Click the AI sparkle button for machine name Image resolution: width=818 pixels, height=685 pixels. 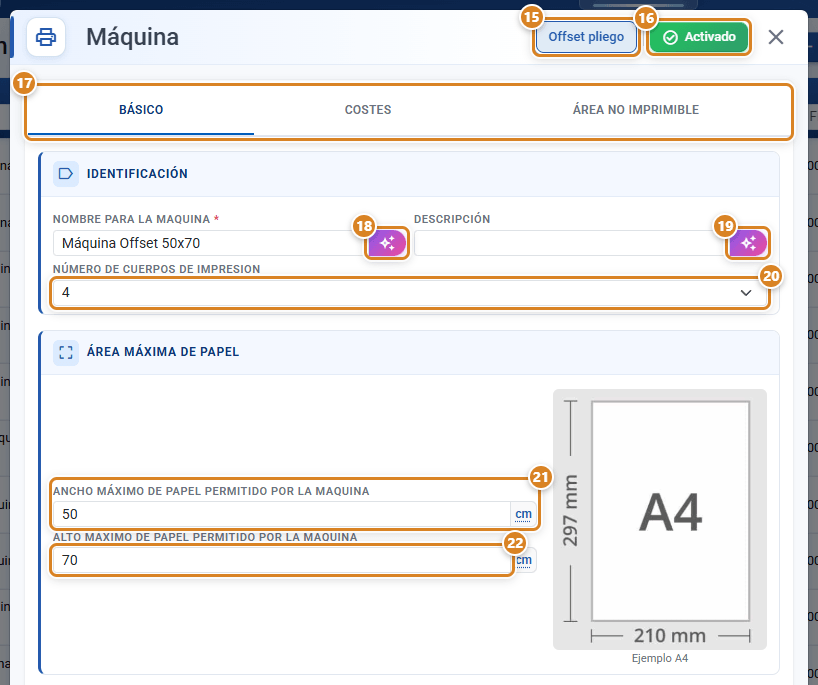(x=387, y=243)
